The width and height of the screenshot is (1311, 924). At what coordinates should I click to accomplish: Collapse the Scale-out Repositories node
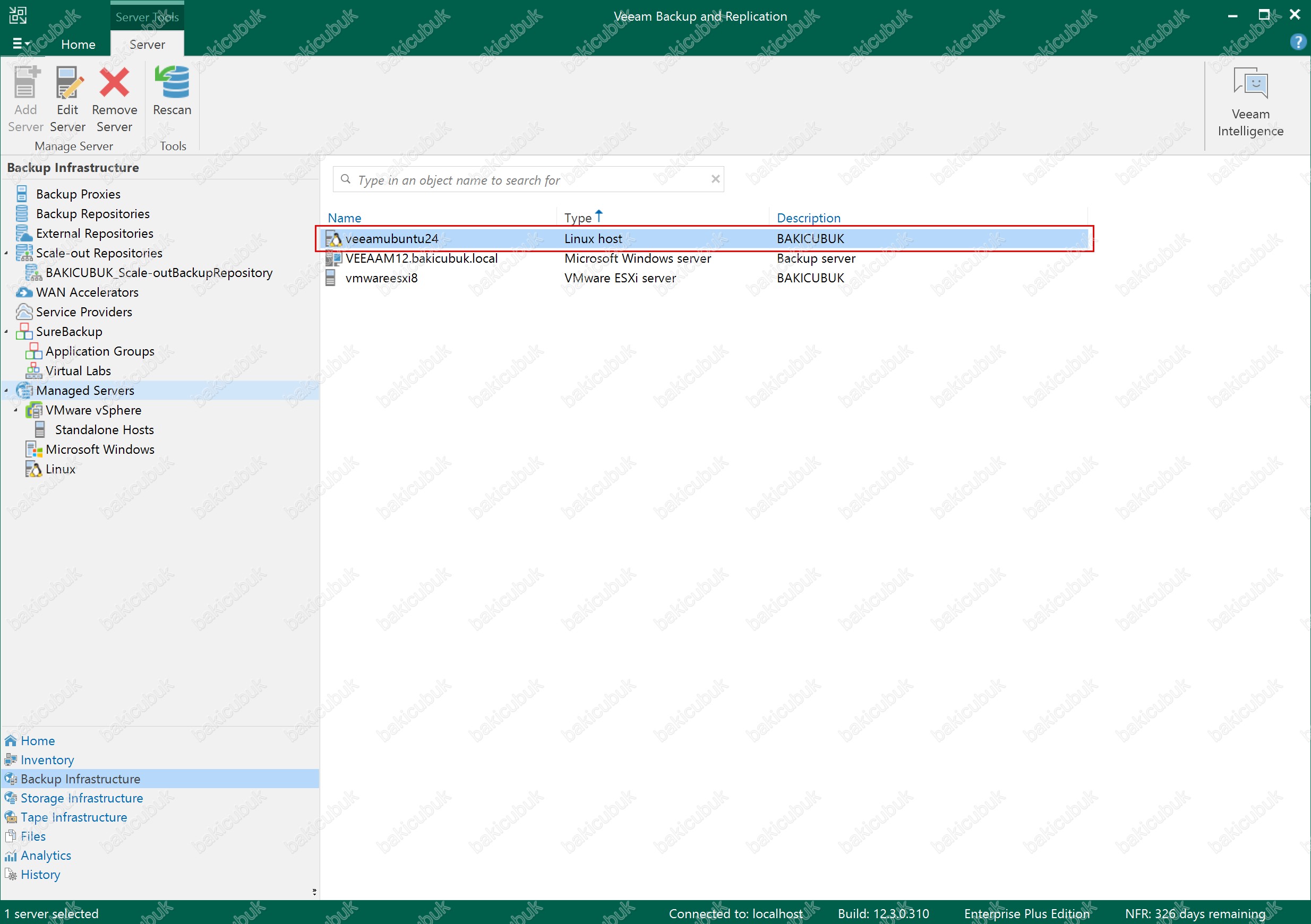(x=6, y=253)
